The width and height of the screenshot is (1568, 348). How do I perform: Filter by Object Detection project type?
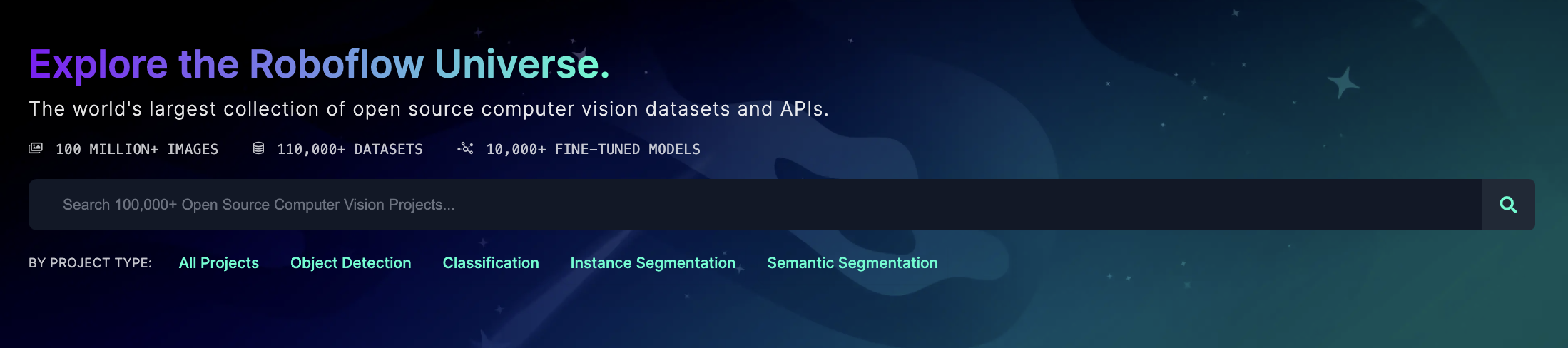click(x=351, y=263)
